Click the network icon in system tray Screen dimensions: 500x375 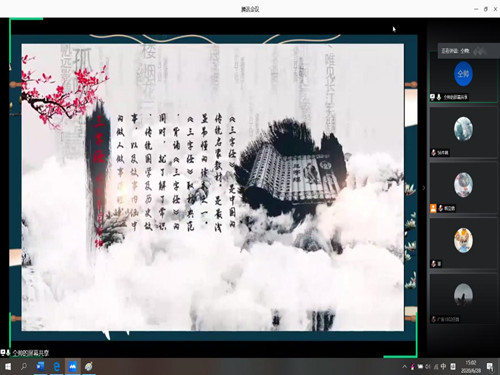[x=420, y=367]
